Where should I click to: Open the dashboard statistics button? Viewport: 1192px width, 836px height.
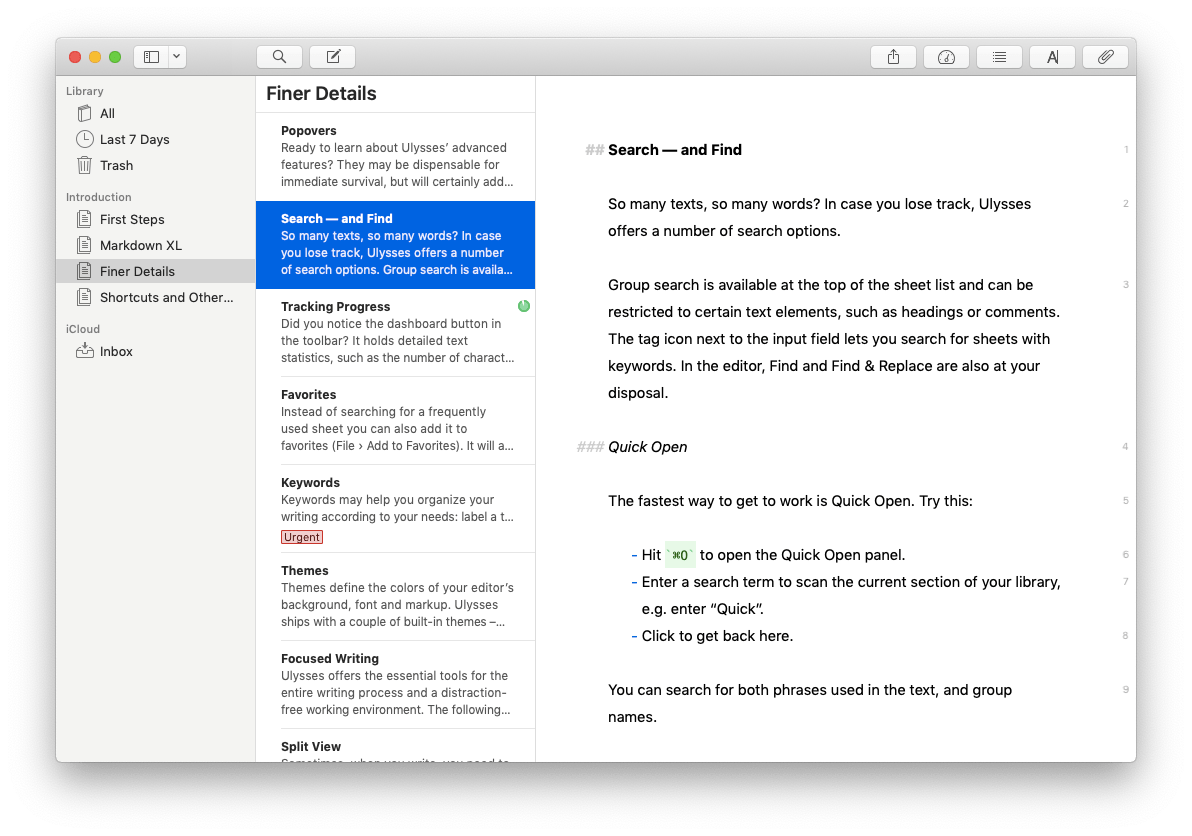(x=946, y=57)
